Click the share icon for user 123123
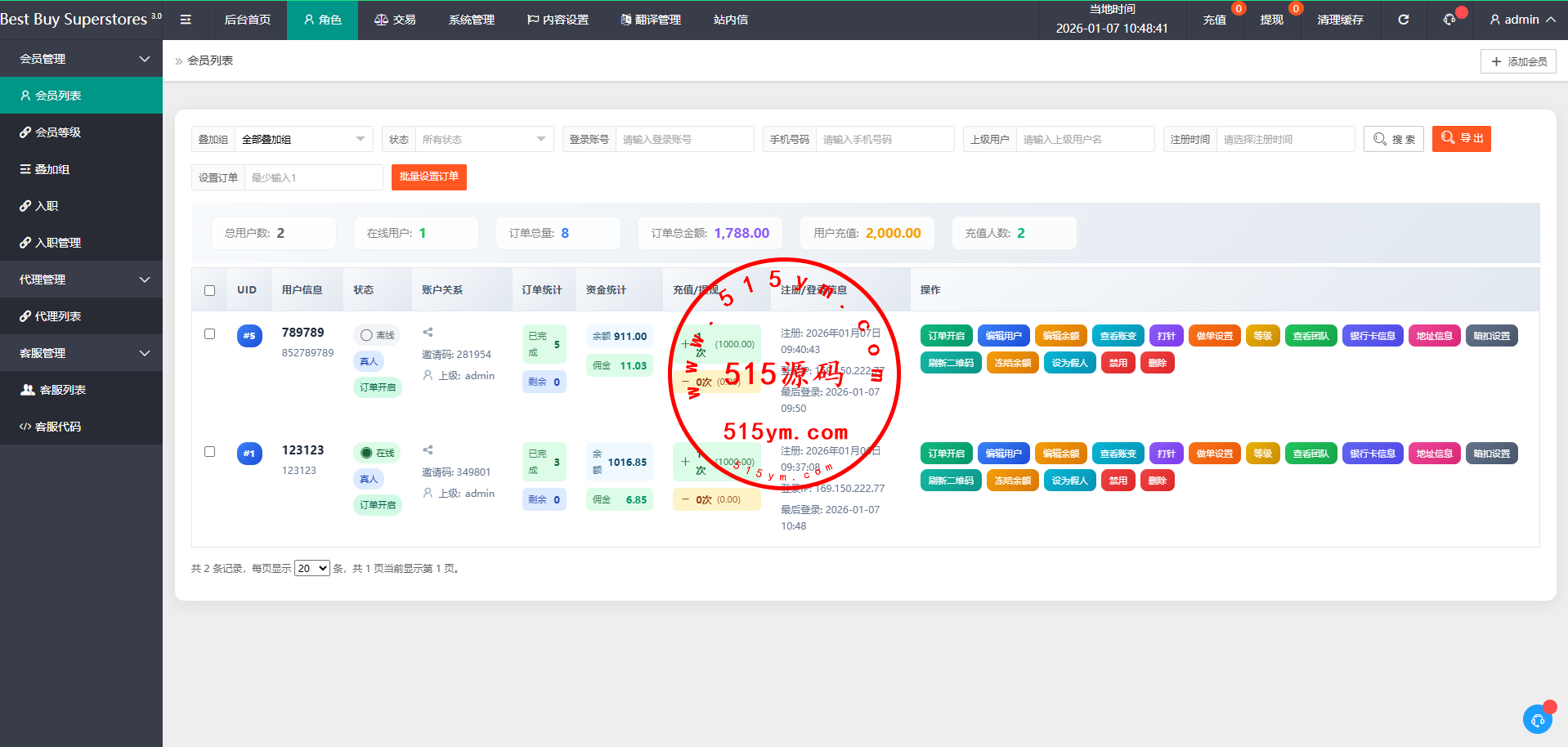 (428, 450)
